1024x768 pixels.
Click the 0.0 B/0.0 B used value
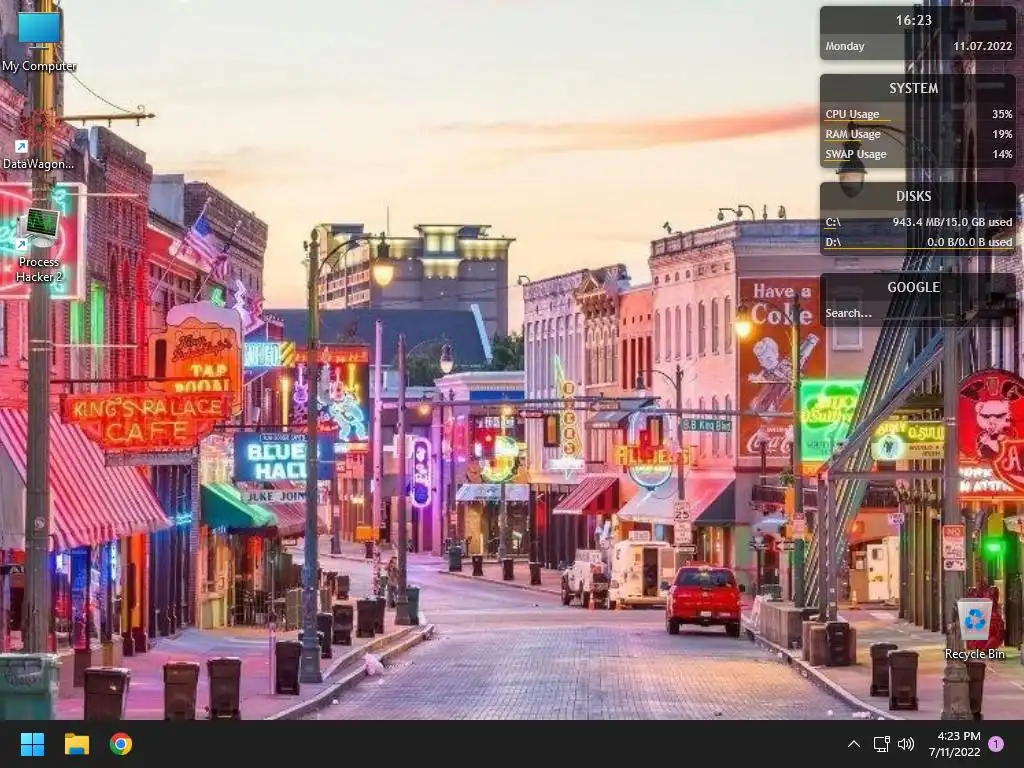pyautogui.click(x=969, y=242)
